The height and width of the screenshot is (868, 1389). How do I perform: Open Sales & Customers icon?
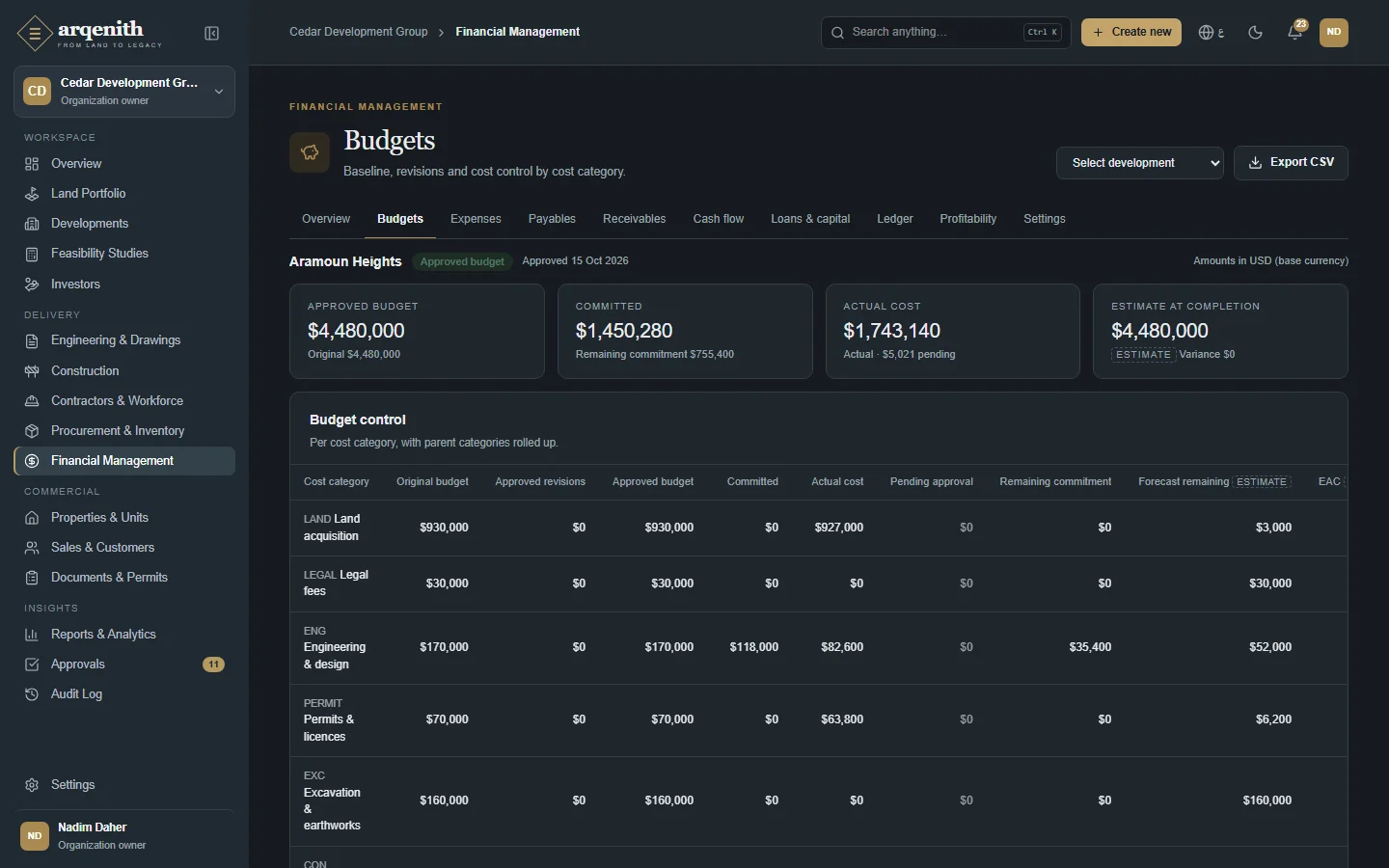tap(32, 548)
